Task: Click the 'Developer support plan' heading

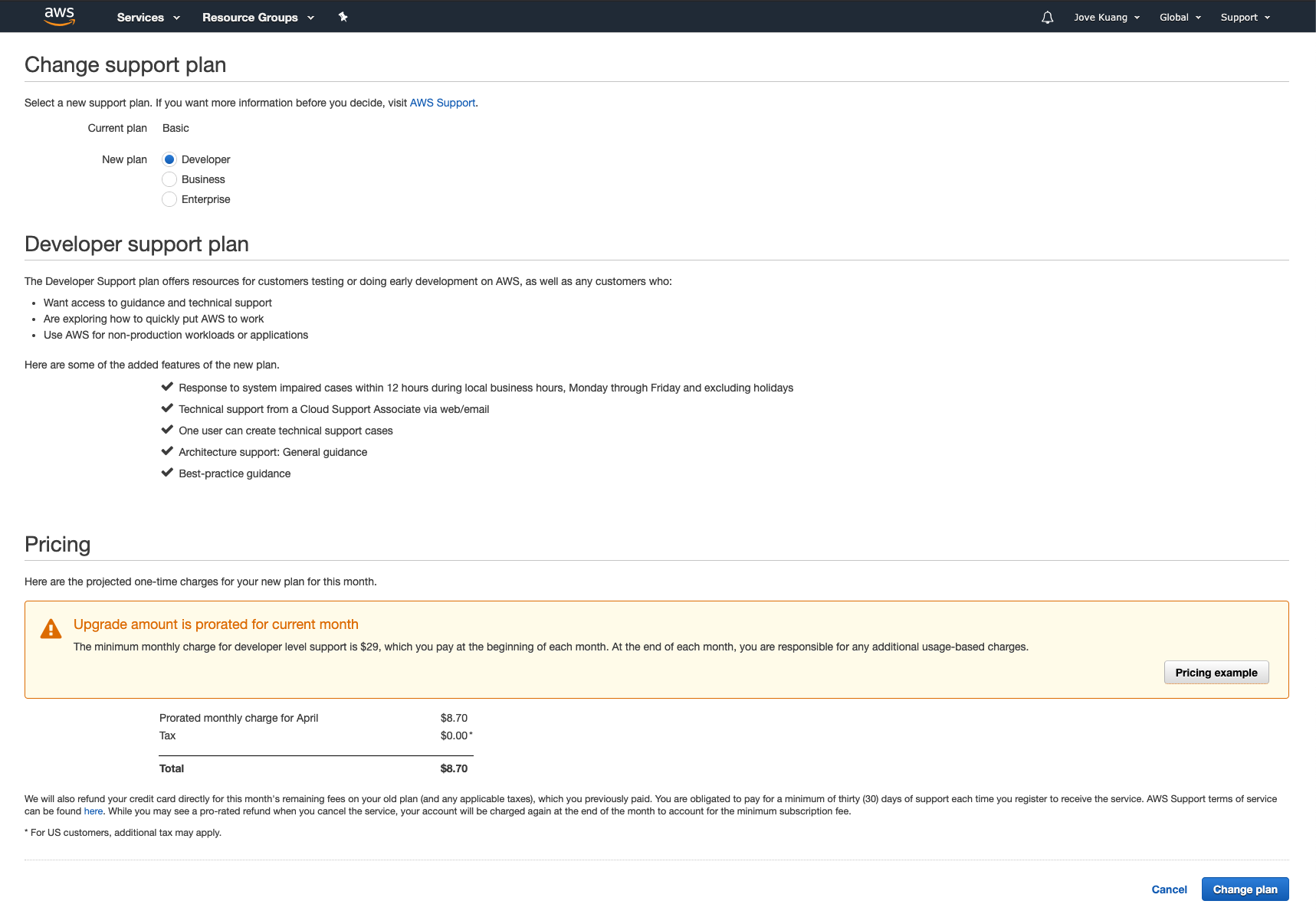Action: [x=136, y=244]
